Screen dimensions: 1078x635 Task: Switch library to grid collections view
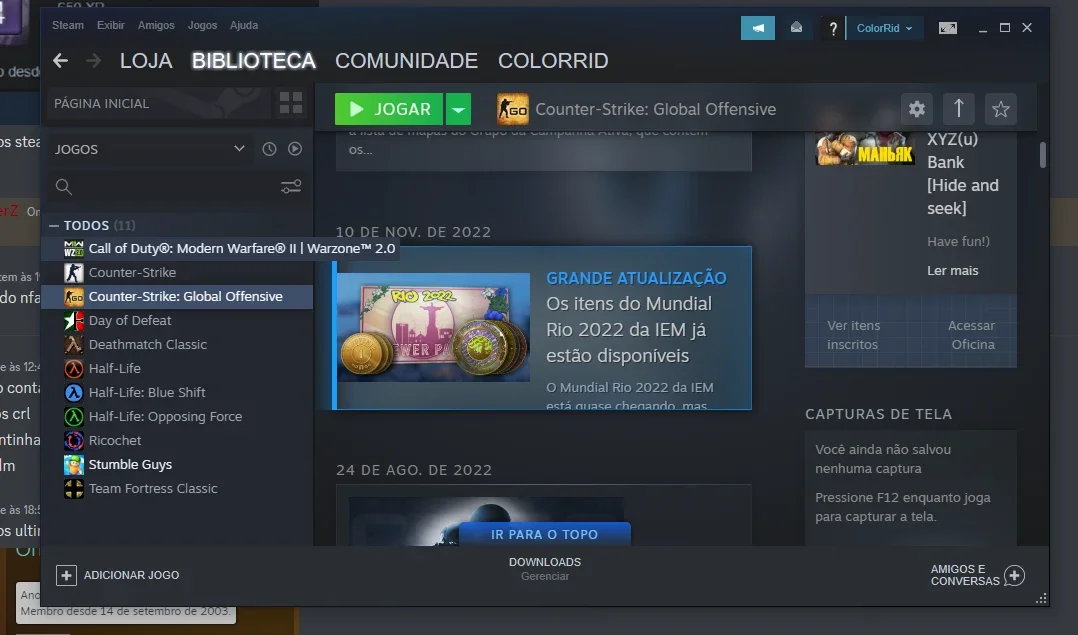pyautogui.click(x=291, y=103)
